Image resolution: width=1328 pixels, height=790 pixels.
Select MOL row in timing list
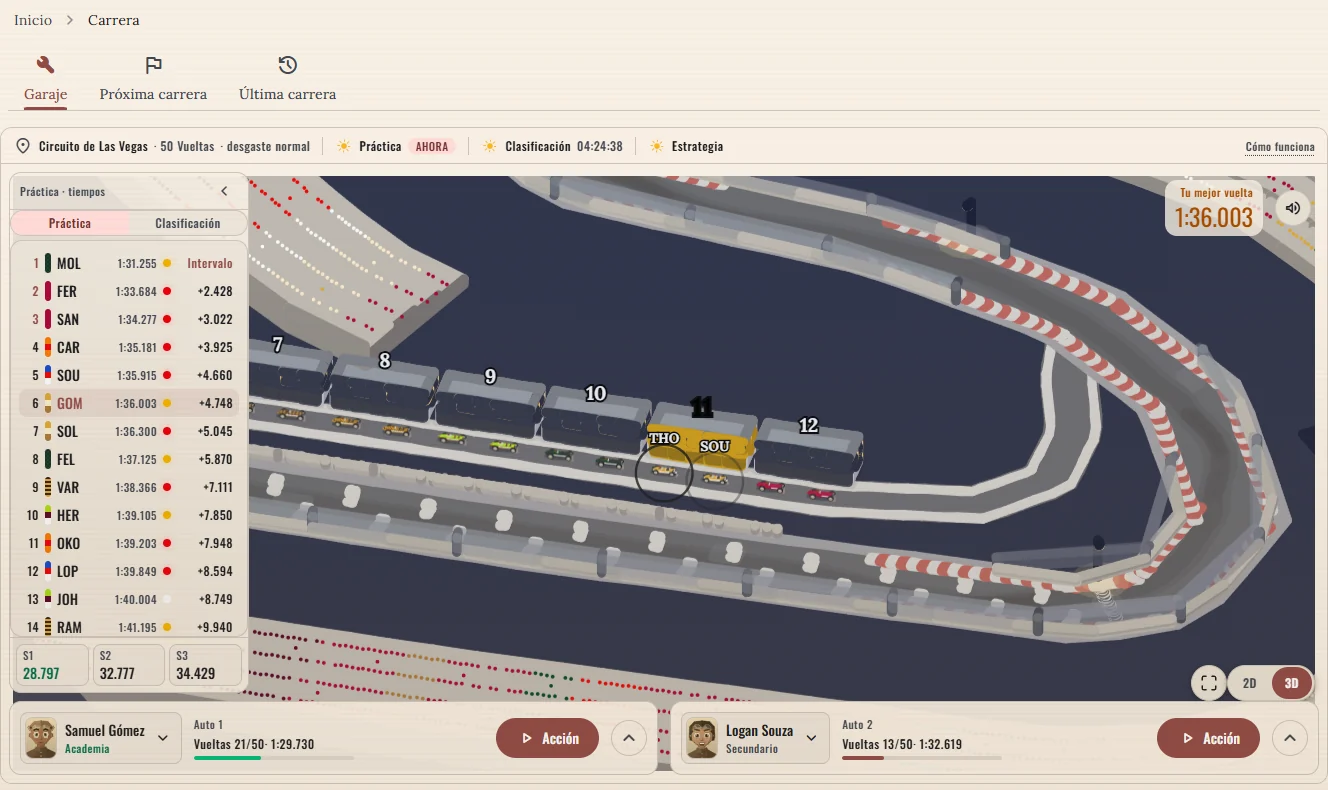click(129, 263)
